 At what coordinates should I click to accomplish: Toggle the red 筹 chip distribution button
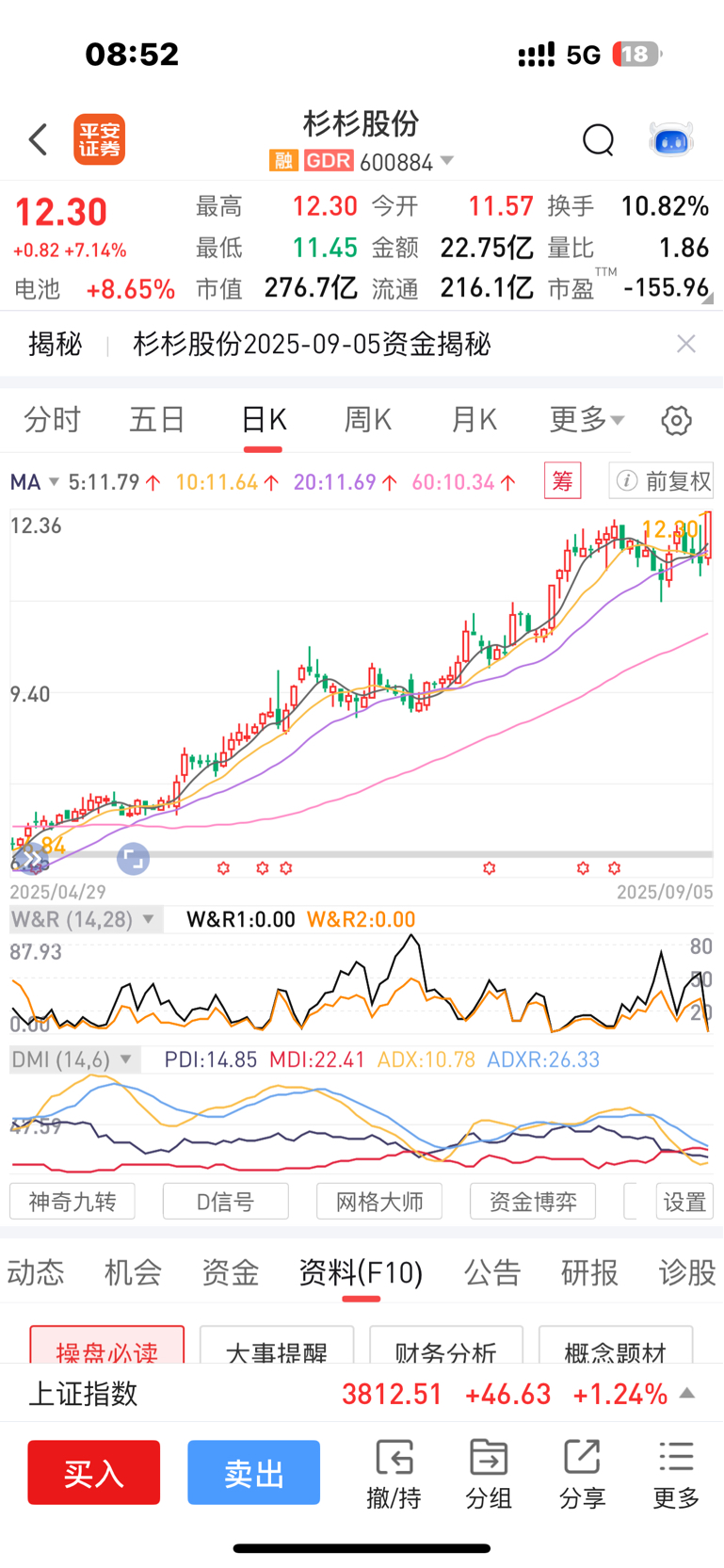pyautogui.click(x=562, y=481)
